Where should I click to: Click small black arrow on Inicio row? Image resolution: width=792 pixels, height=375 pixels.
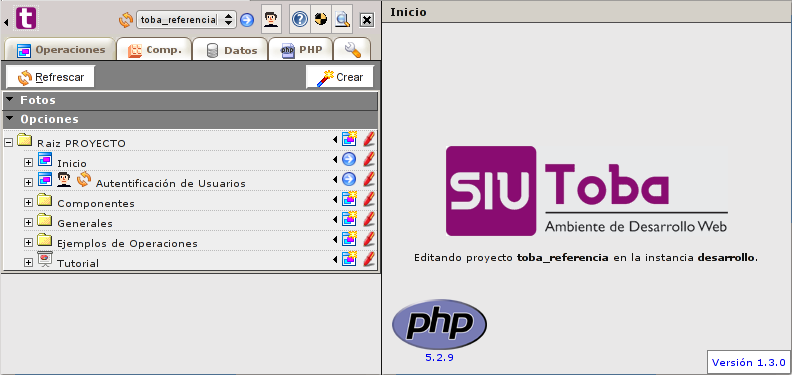tap(335, 160)
